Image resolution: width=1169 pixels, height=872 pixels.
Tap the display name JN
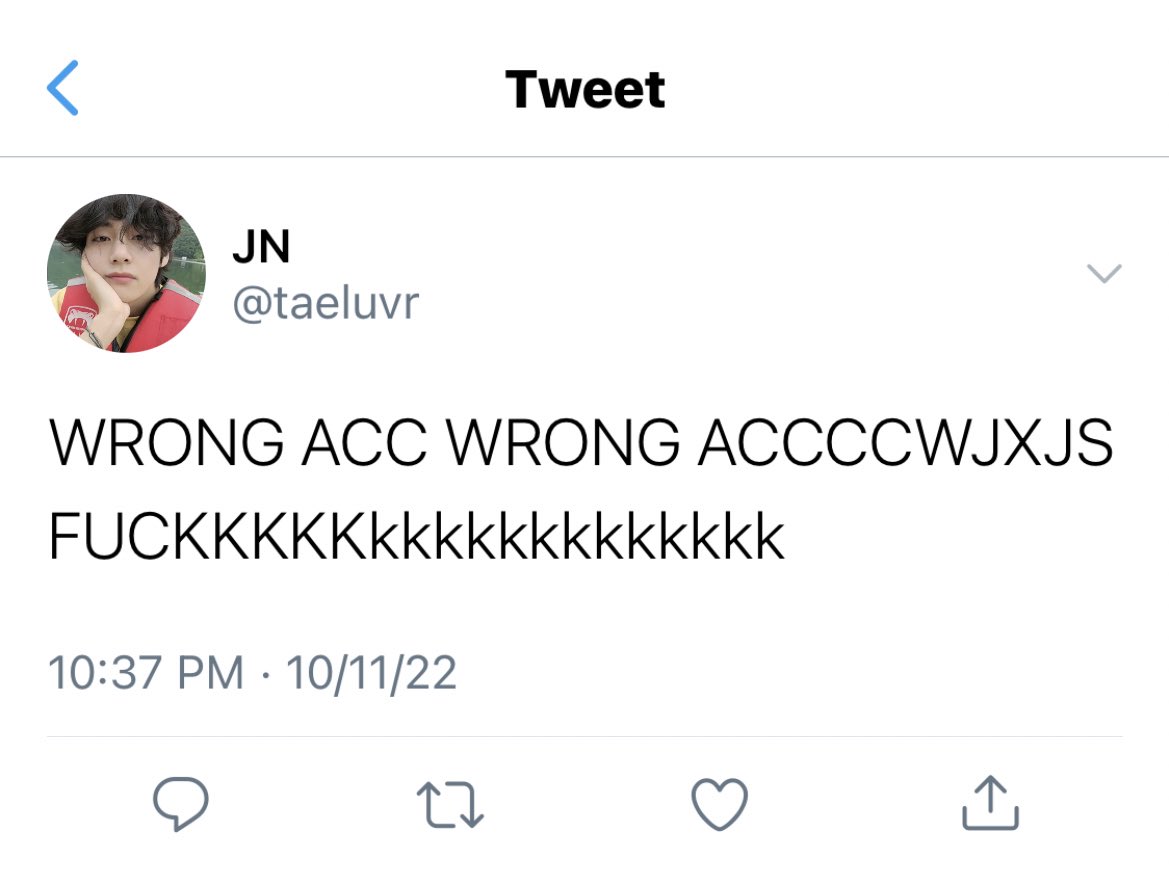[x=261, y=247]
